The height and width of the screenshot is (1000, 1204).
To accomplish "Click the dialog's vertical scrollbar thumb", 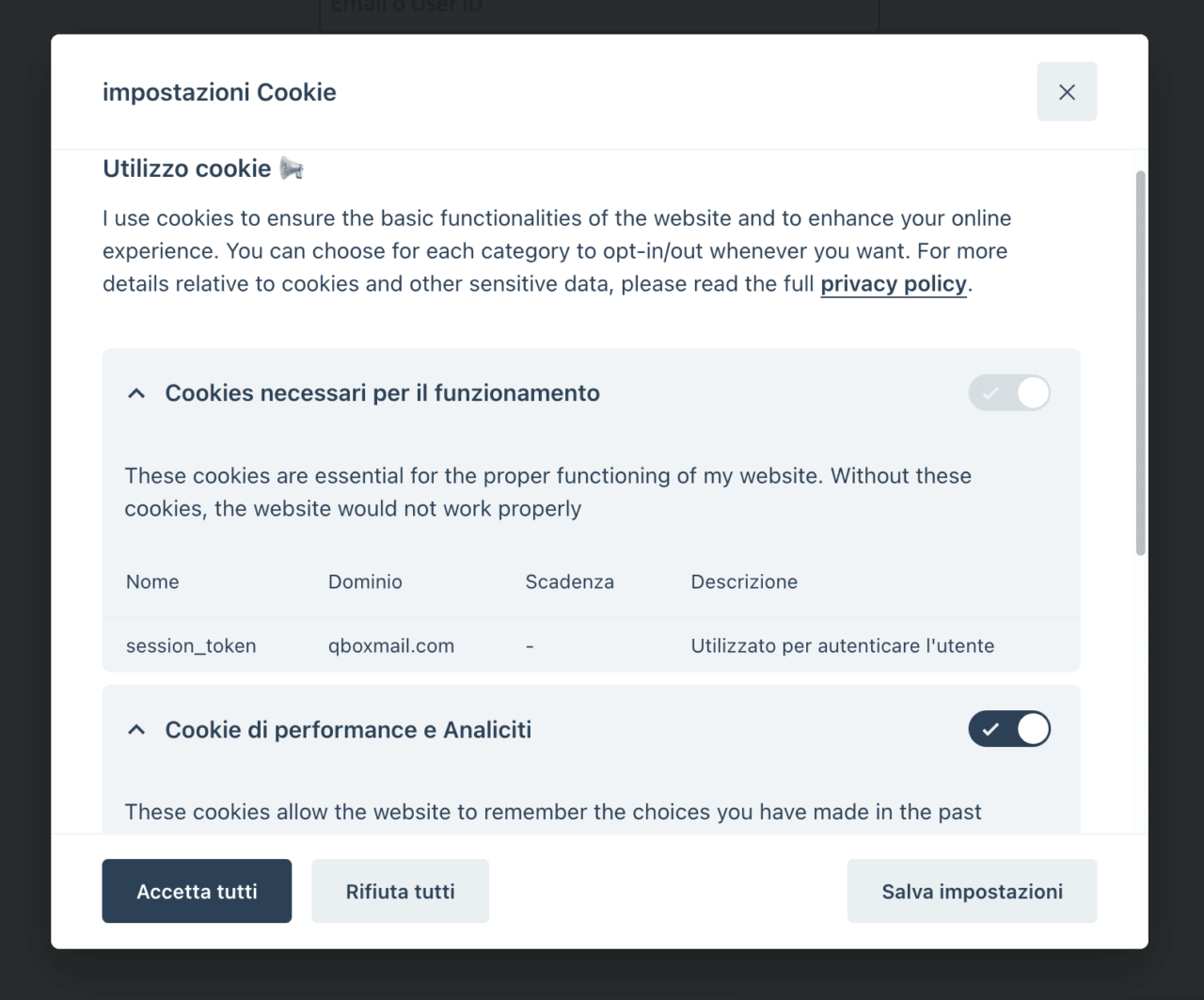I will pyautogui.click(x=1140, y=363).
